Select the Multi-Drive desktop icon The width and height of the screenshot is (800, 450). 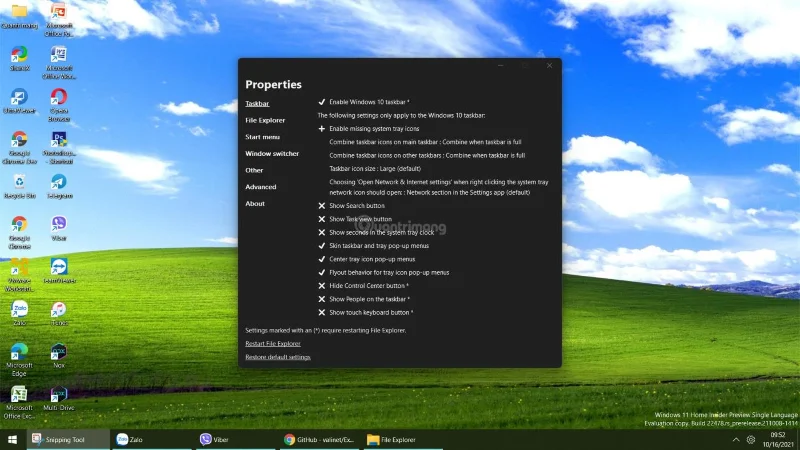59,398
